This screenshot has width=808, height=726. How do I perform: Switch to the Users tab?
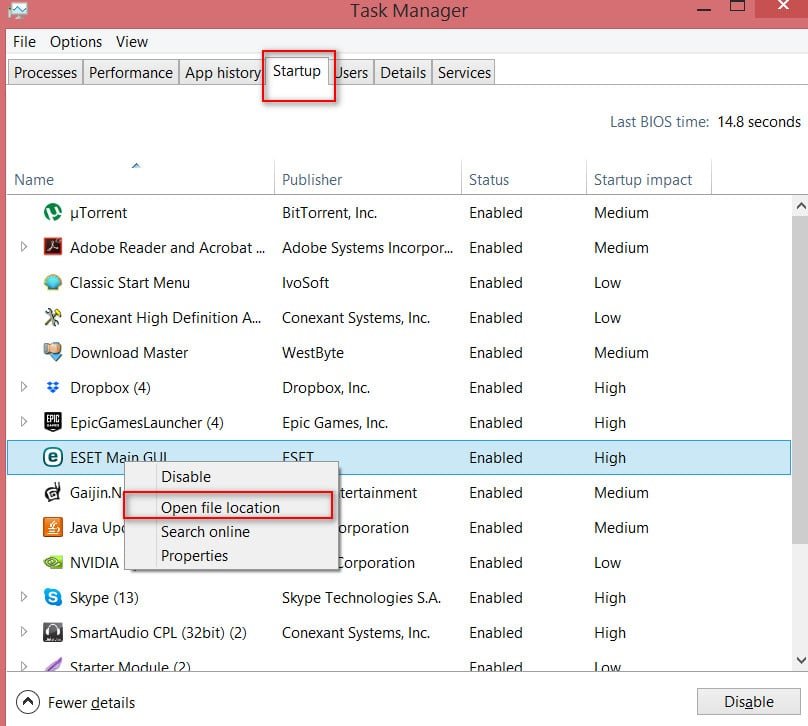[x=352, y=73]
